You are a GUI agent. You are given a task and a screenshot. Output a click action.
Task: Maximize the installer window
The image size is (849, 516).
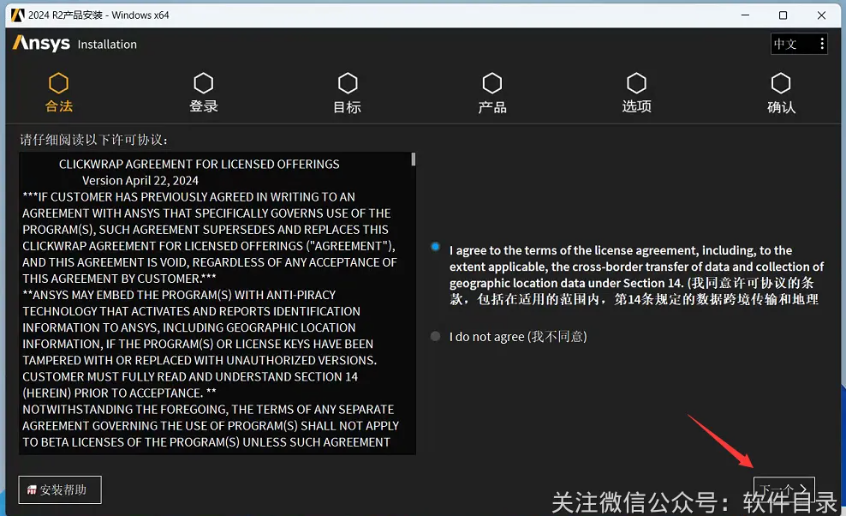(783, 15)
